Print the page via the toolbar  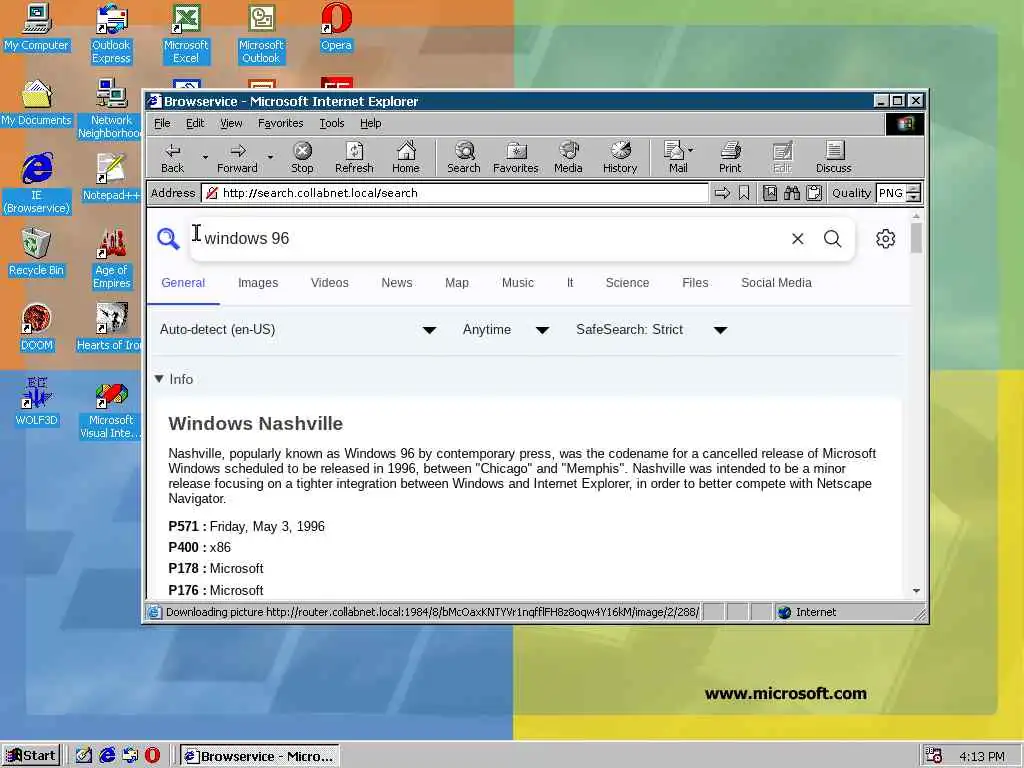point(730,158)
